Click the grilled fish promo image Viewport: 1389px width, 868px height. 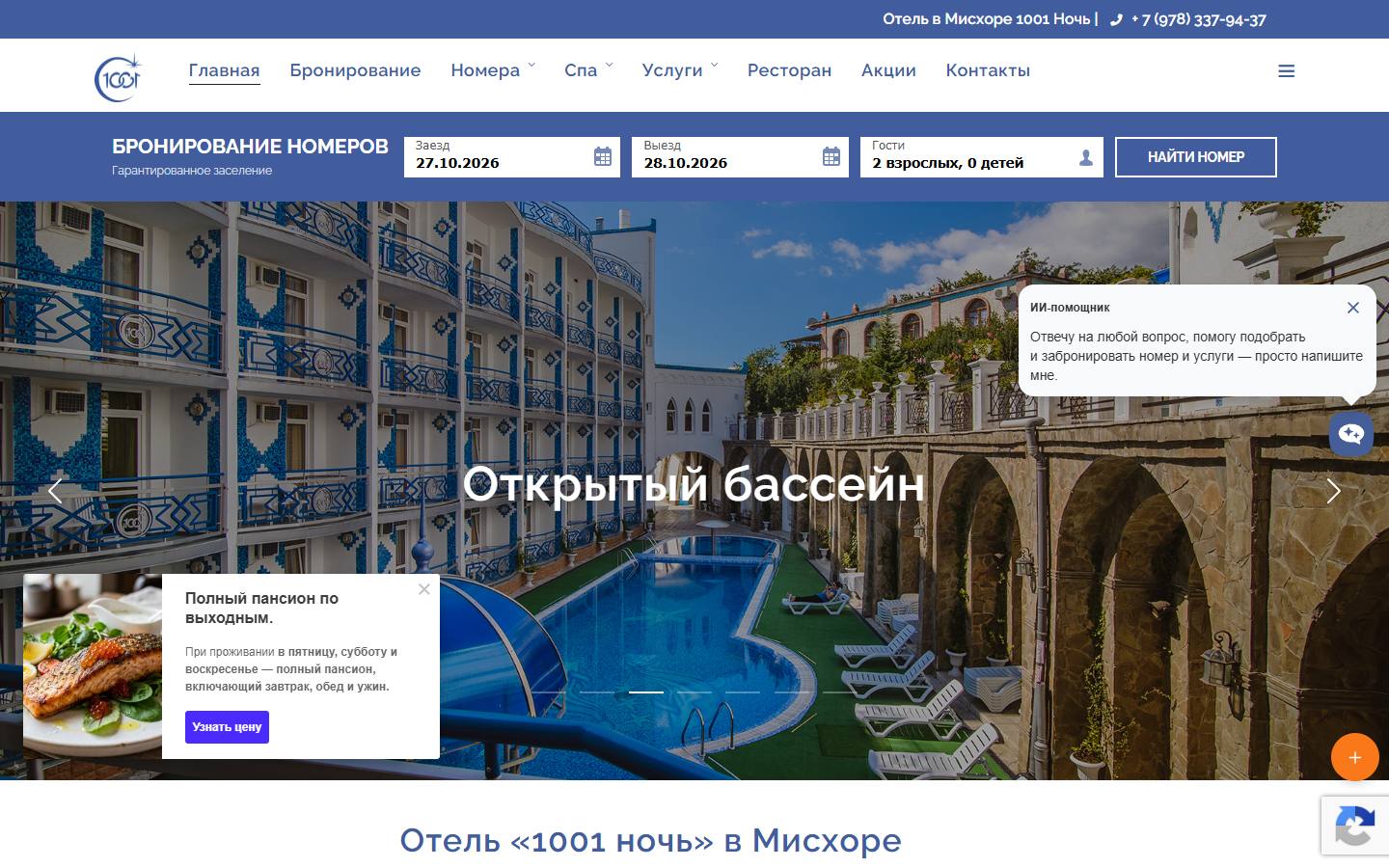[x=93, y=666]
